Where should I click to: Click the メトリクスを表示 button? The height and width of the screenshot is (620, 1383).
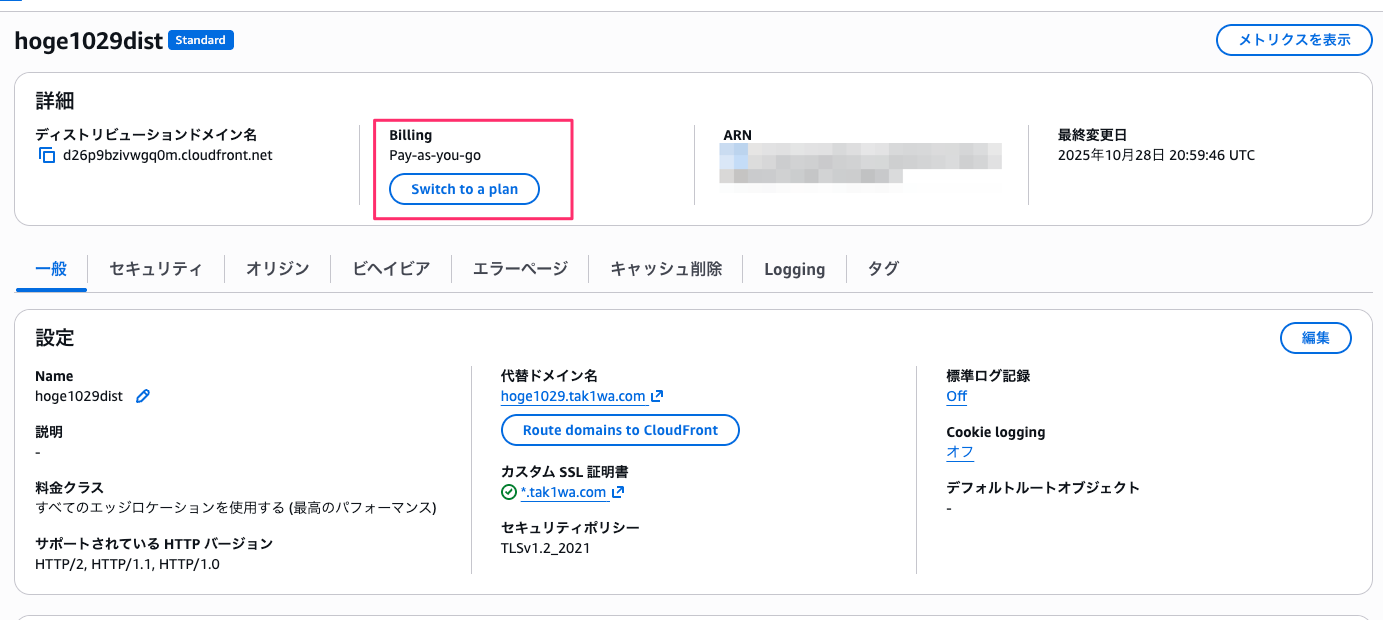(x=1294, y=40)
